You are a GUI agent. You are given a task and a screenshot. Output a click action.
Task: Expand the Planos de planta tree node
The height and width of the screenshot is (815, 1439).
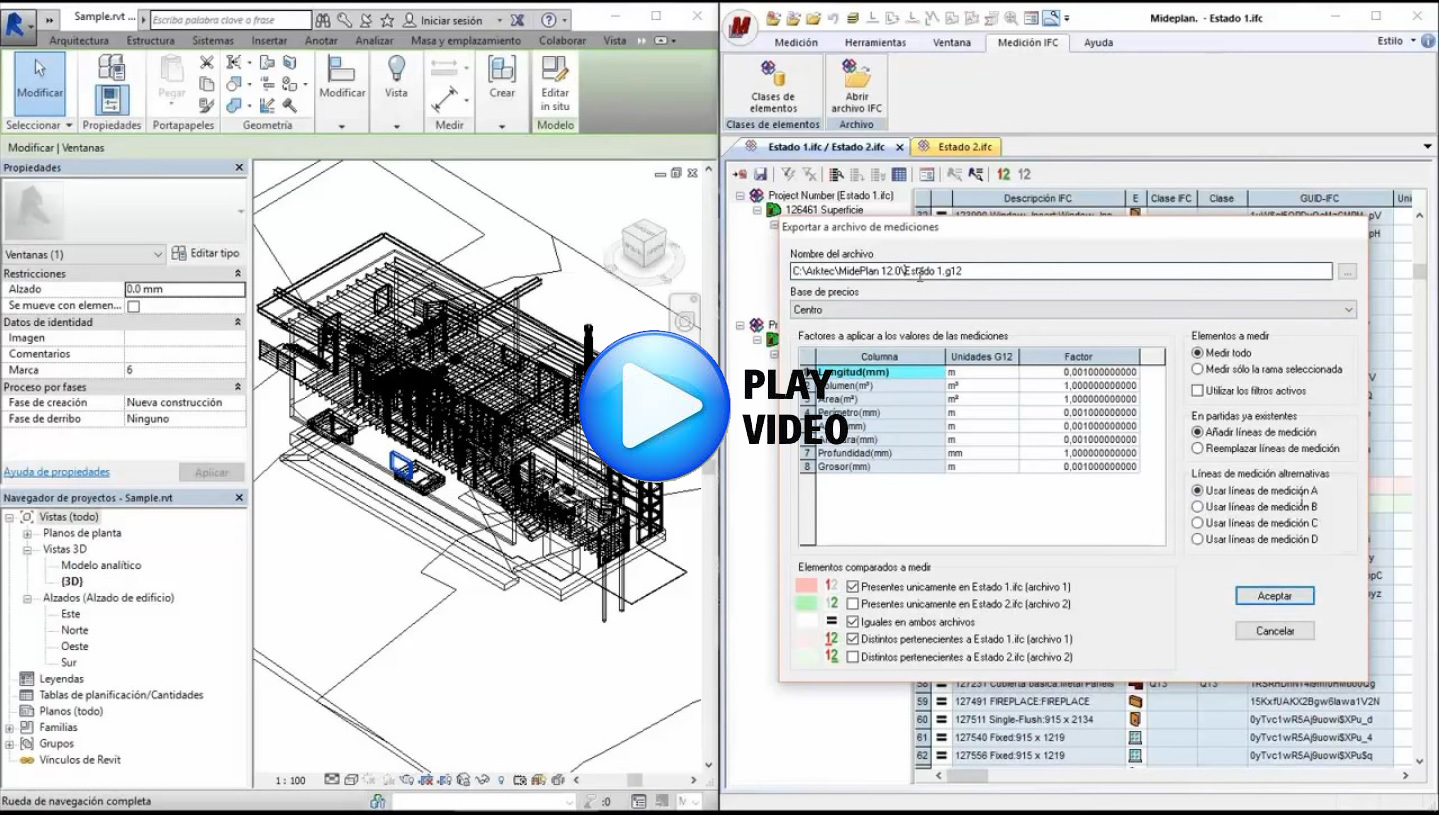27,533
